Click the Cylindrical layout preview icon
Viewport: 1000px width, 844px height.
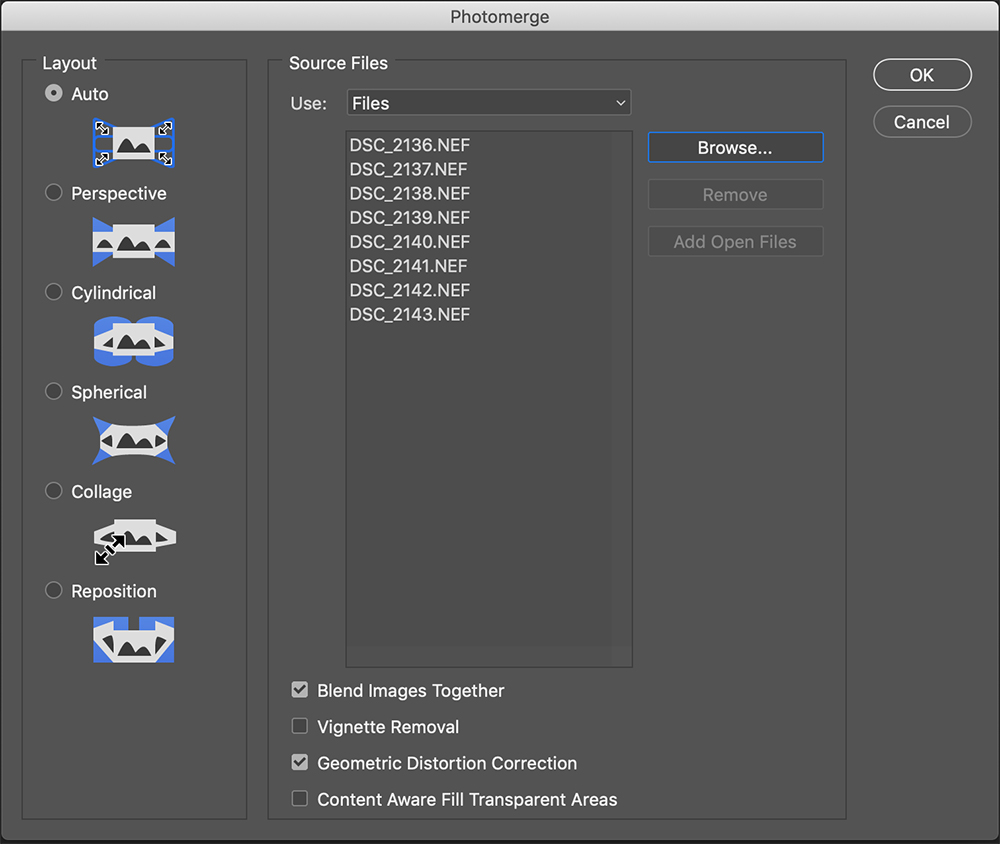133,341
